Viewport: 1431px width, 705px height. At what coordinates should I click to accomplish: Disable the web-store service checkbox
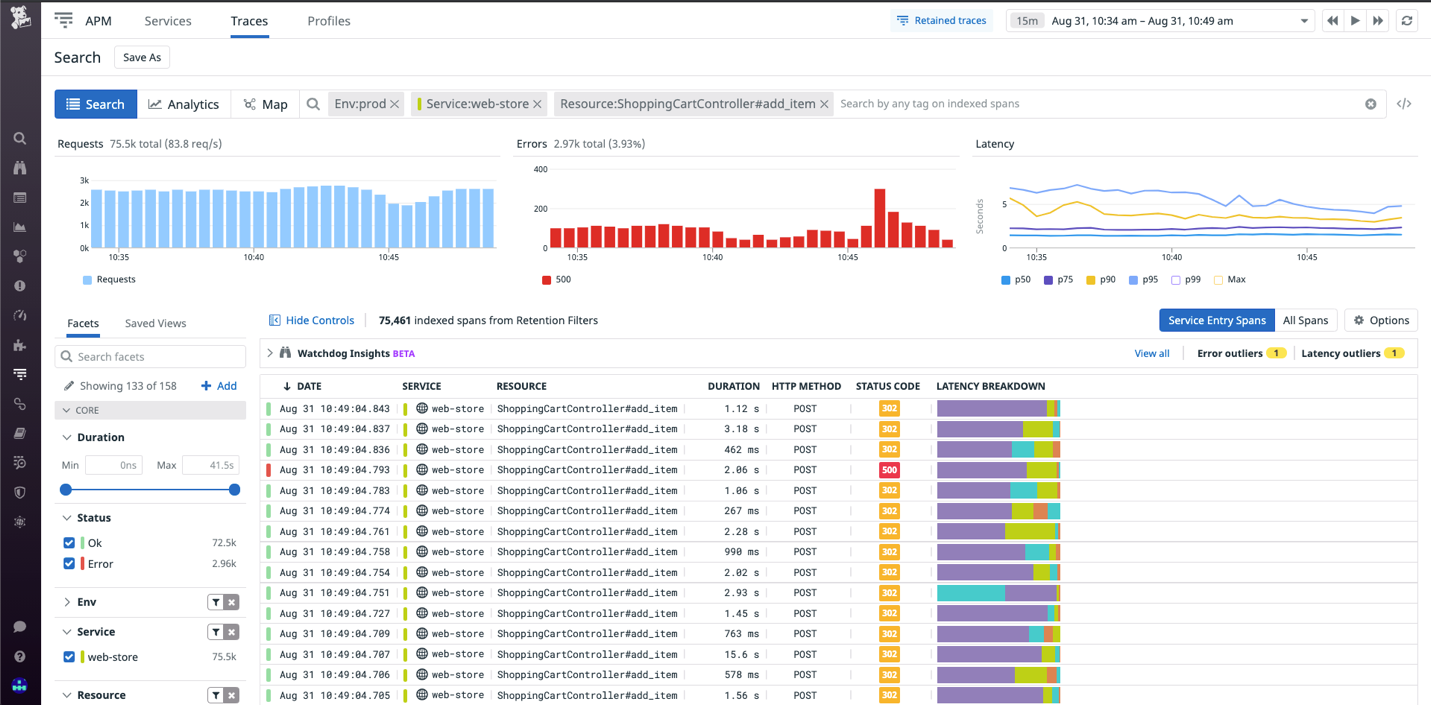coord(68,657)
